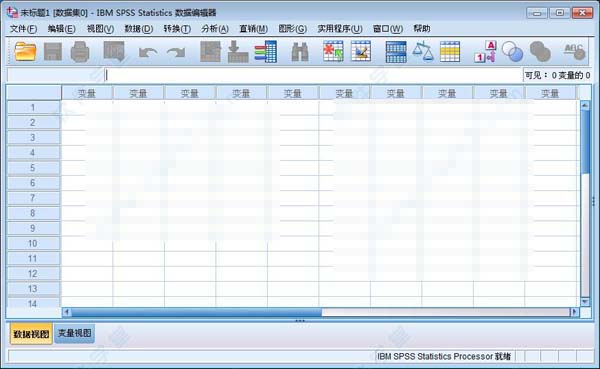Open the Variables info icon
Image resolution: width=600 pixels, height=369 pixels.
(266, 52)
